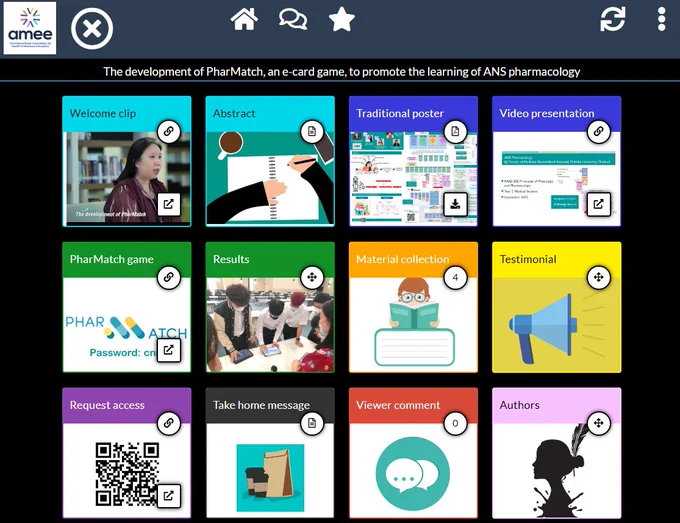The width and height of the screenshot is (680, 523).
Task: Click the home icon in top bar
Action: pos(244,20)
